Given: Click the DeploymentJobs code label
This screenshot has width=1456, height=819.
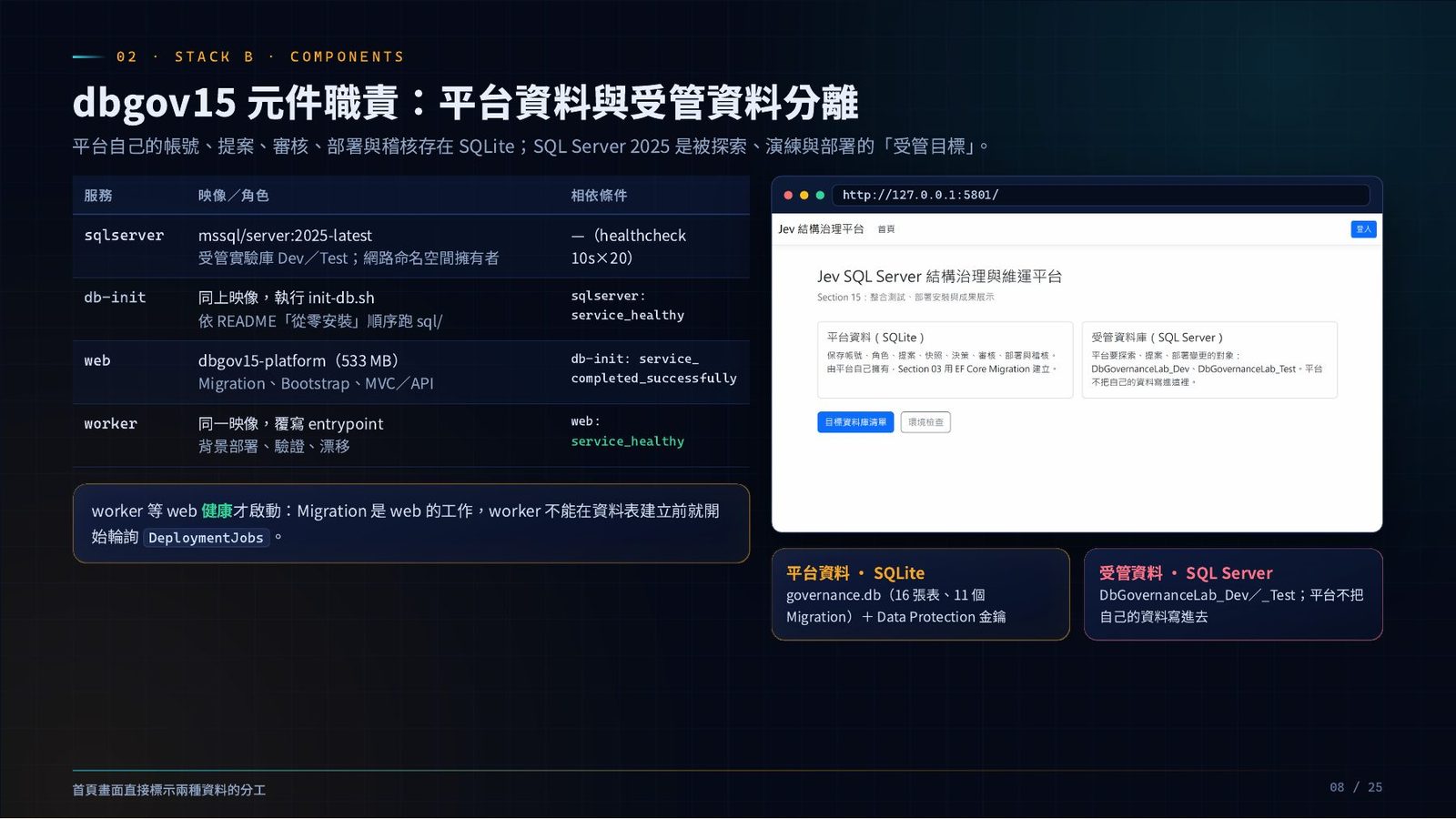Looking at the screenshot, I should [206, 538].
